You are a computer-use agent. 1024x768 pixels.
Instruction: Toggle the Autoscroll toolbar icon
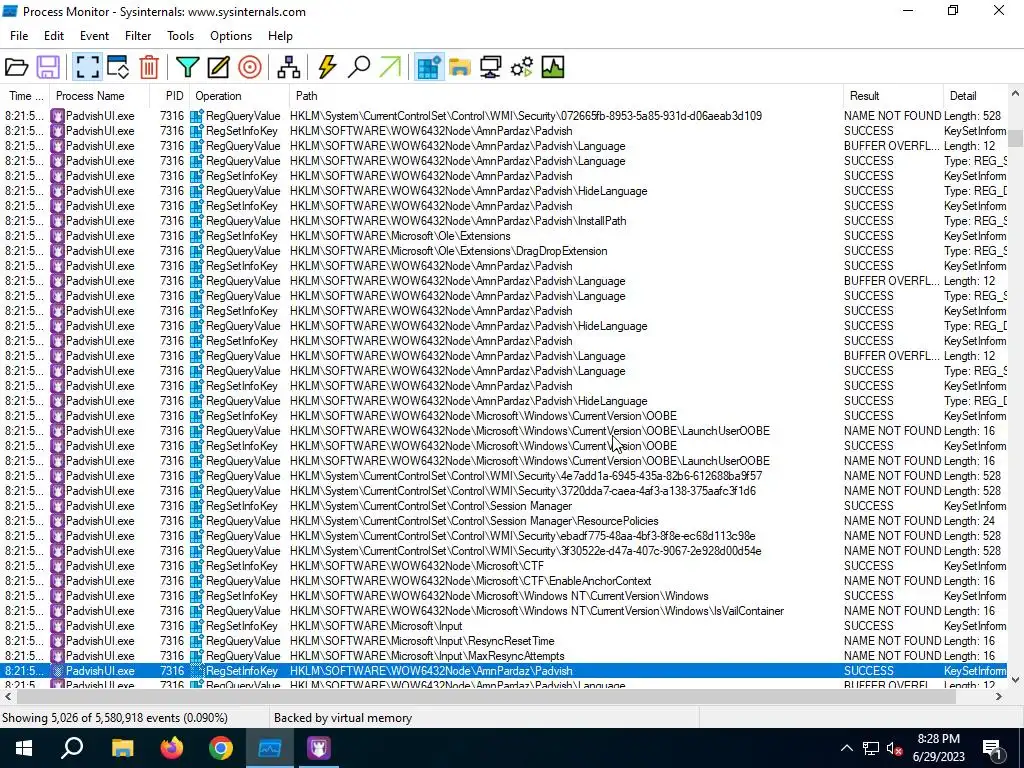[x=118, y=67]
